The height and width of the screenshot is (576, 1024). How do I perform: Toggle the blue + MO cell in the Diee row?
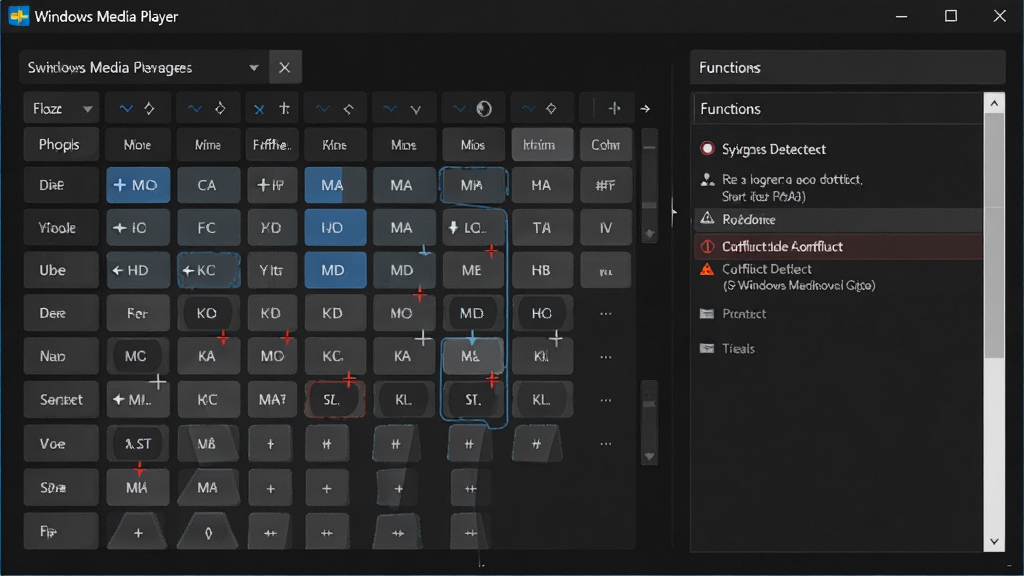pyautogui.click(x=138, y=185)
